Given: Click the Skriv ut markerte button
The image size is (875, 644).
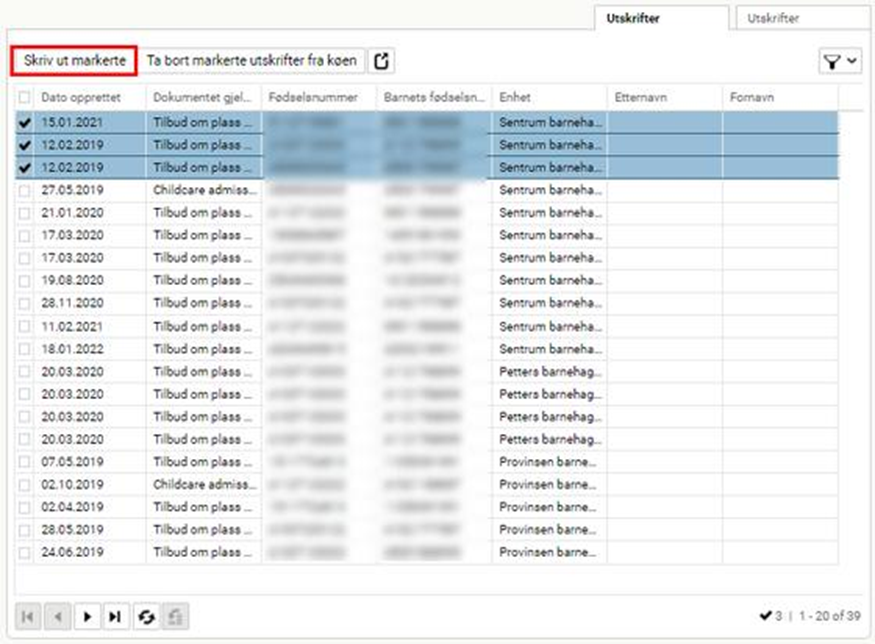Looking at the screenshot, I should click(75, 61).
